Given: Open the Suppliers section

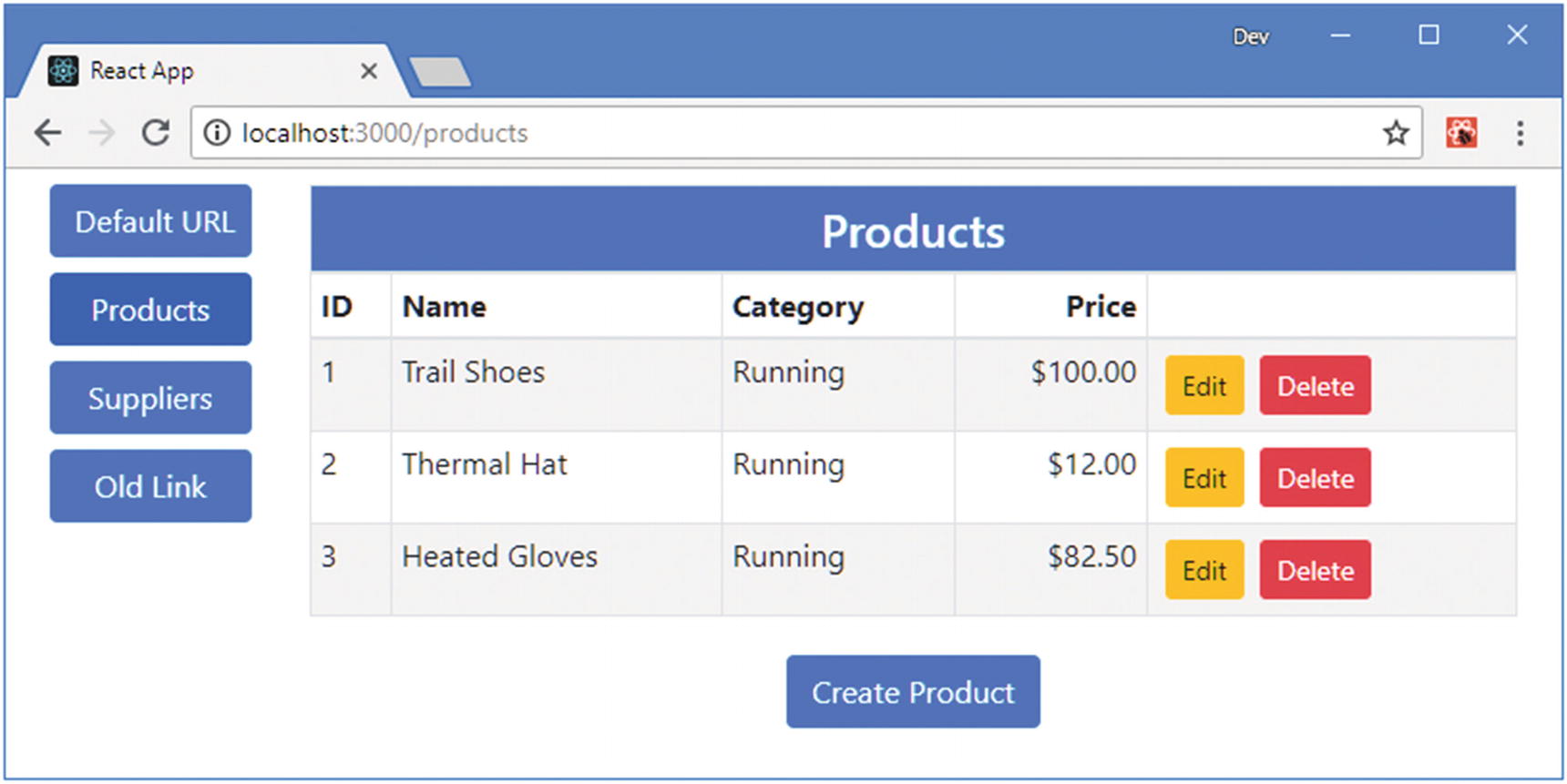Looking at the screenshot, I should tap(150, 398).
